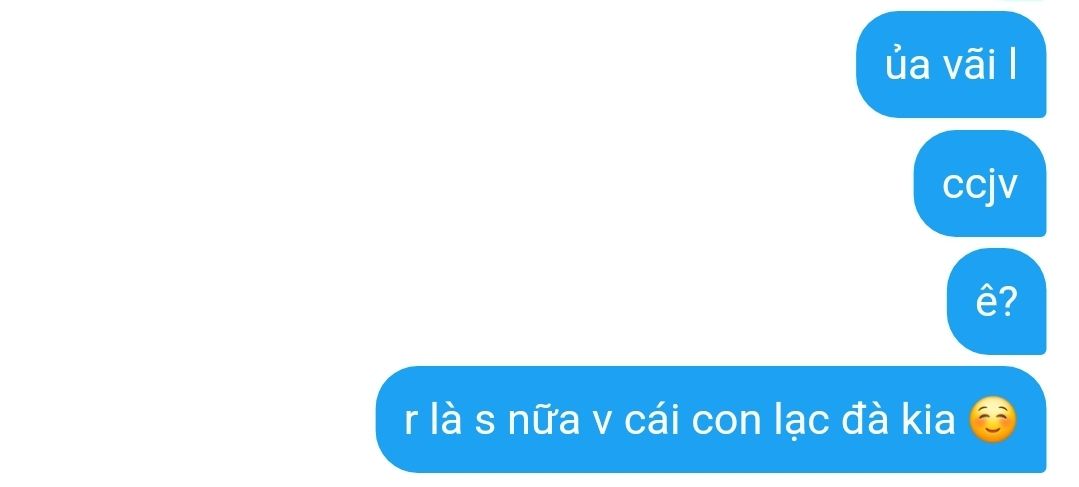Select the "ủa vãi l" message bubble

click(x=951, y=65)
